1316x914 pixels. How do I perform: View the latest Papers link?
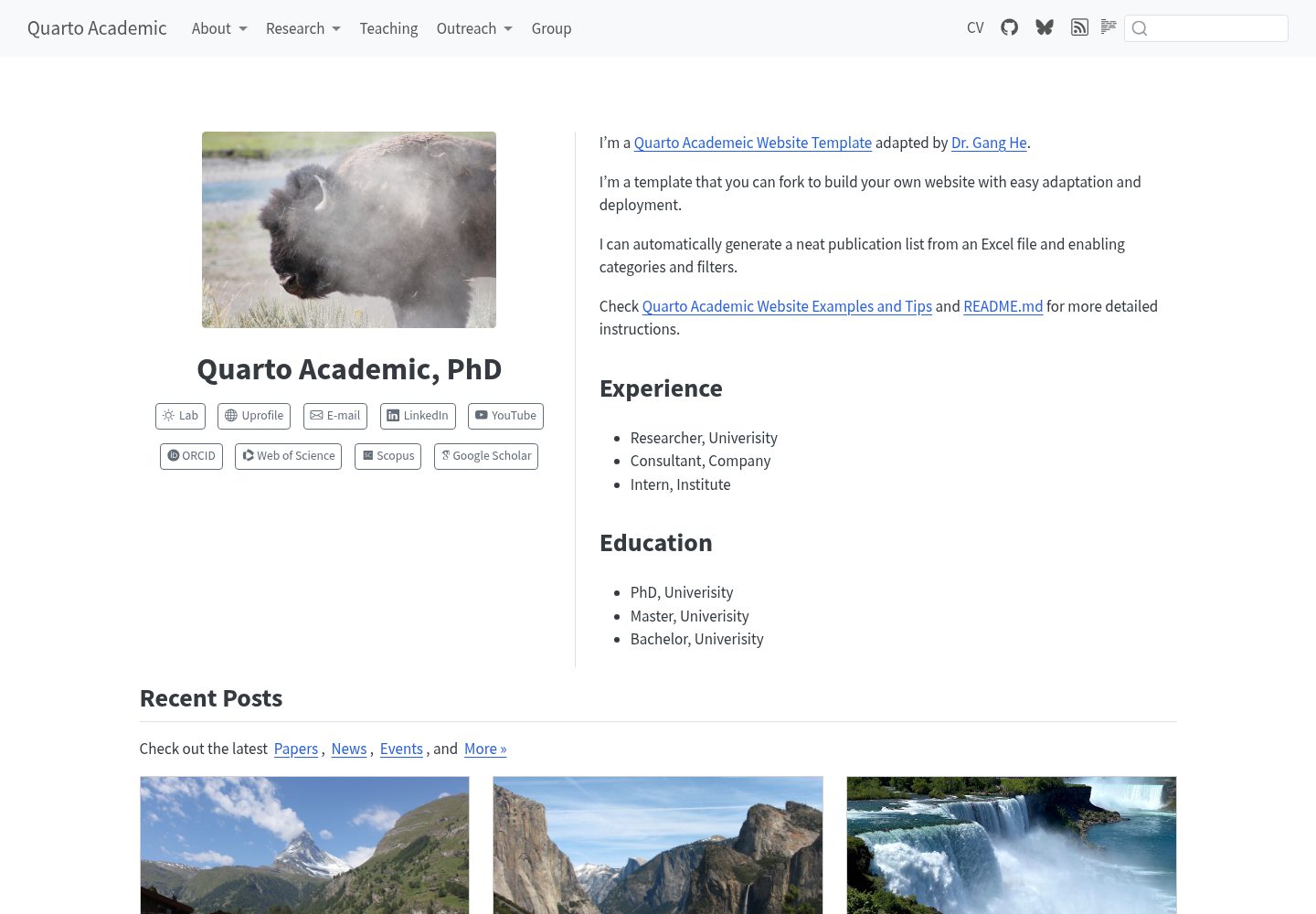pos(296,749)
